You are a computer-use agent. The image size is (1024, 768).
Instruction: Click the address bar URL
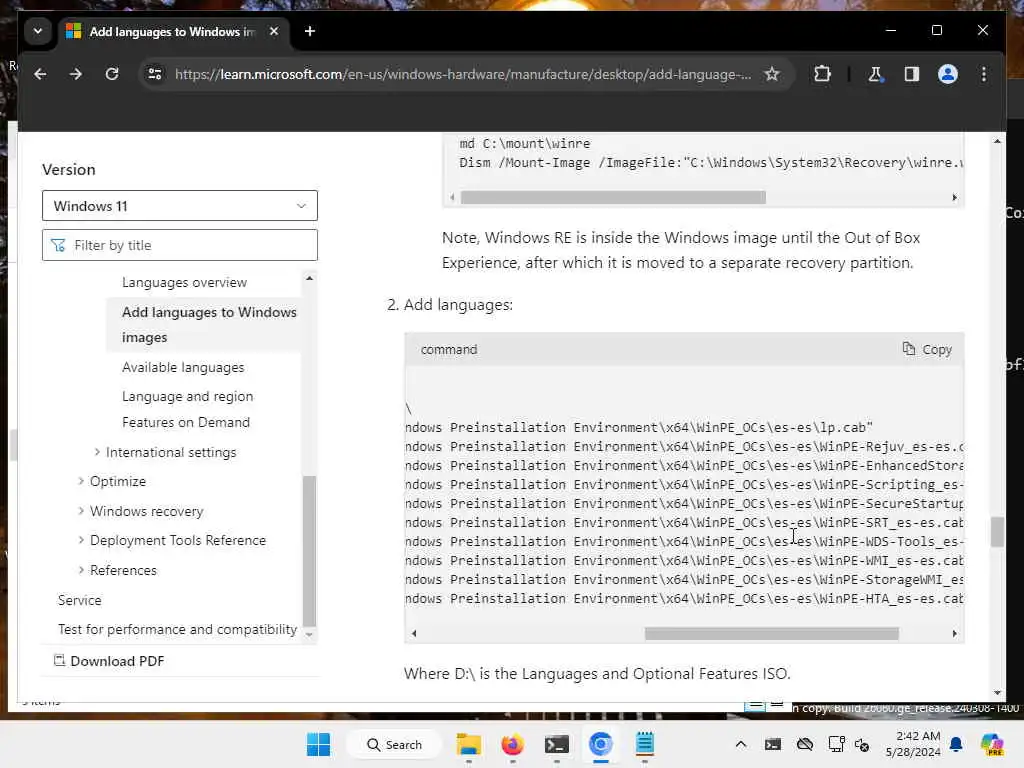click(462, 74)
